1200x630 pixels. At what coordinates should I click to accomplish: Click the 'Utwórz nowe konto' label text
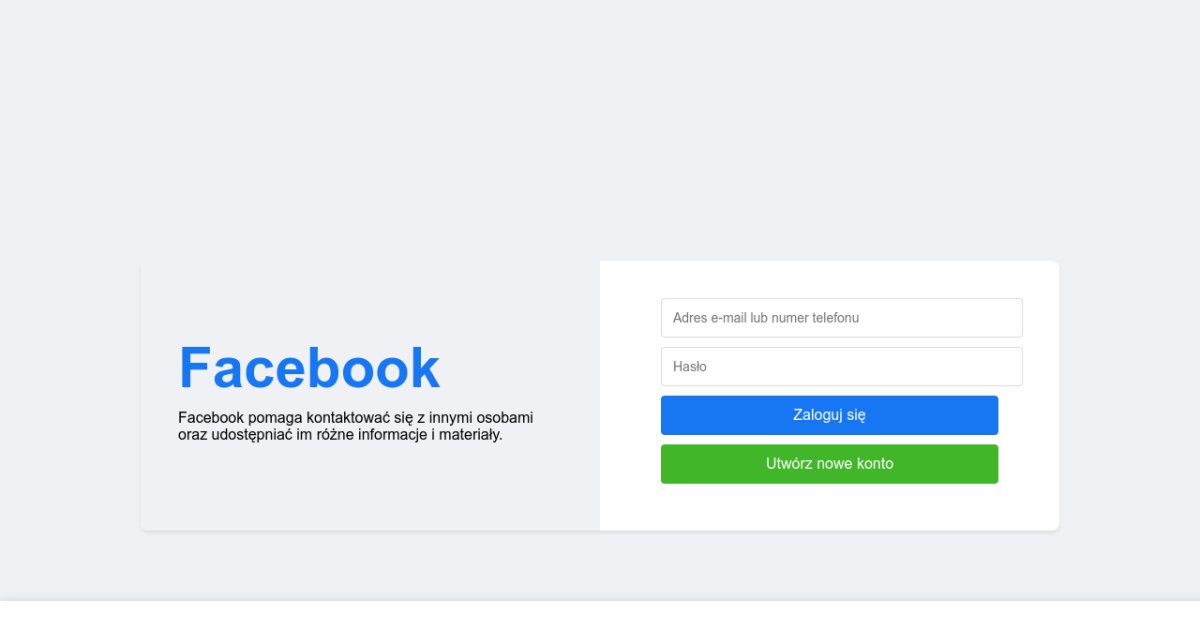[829, 464]
